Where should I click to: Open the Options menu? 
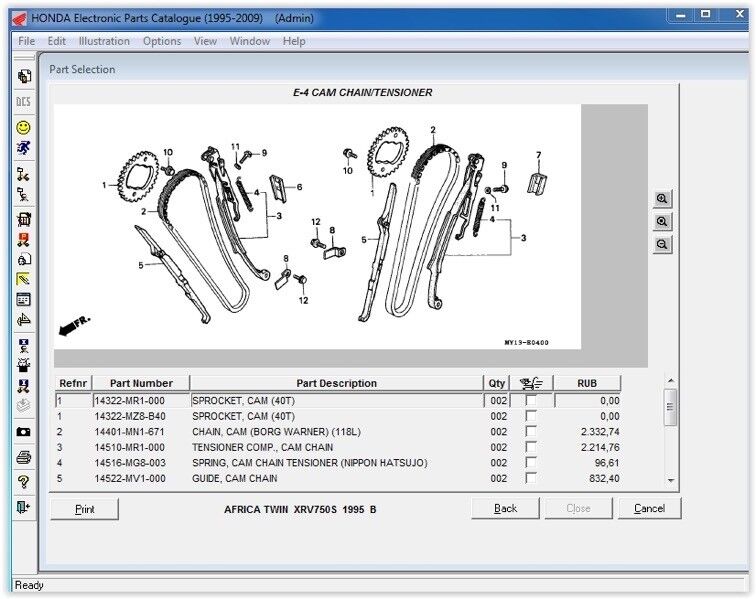click(162, 41)
